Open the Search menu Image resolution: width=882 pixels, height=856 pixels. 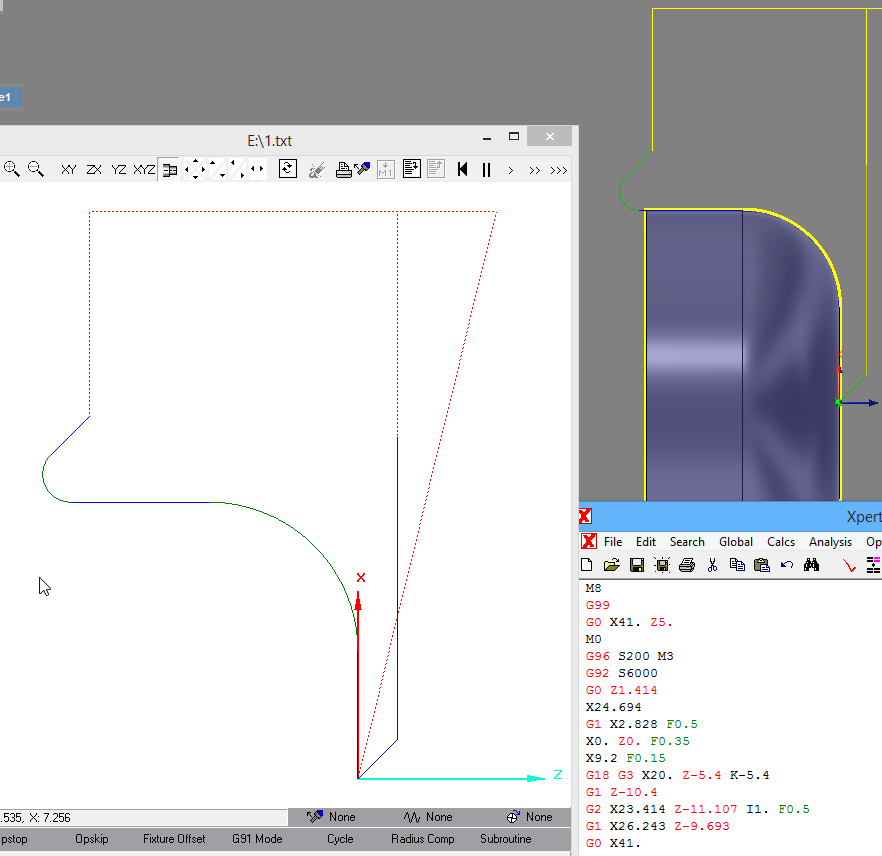[x=687, y=541]
